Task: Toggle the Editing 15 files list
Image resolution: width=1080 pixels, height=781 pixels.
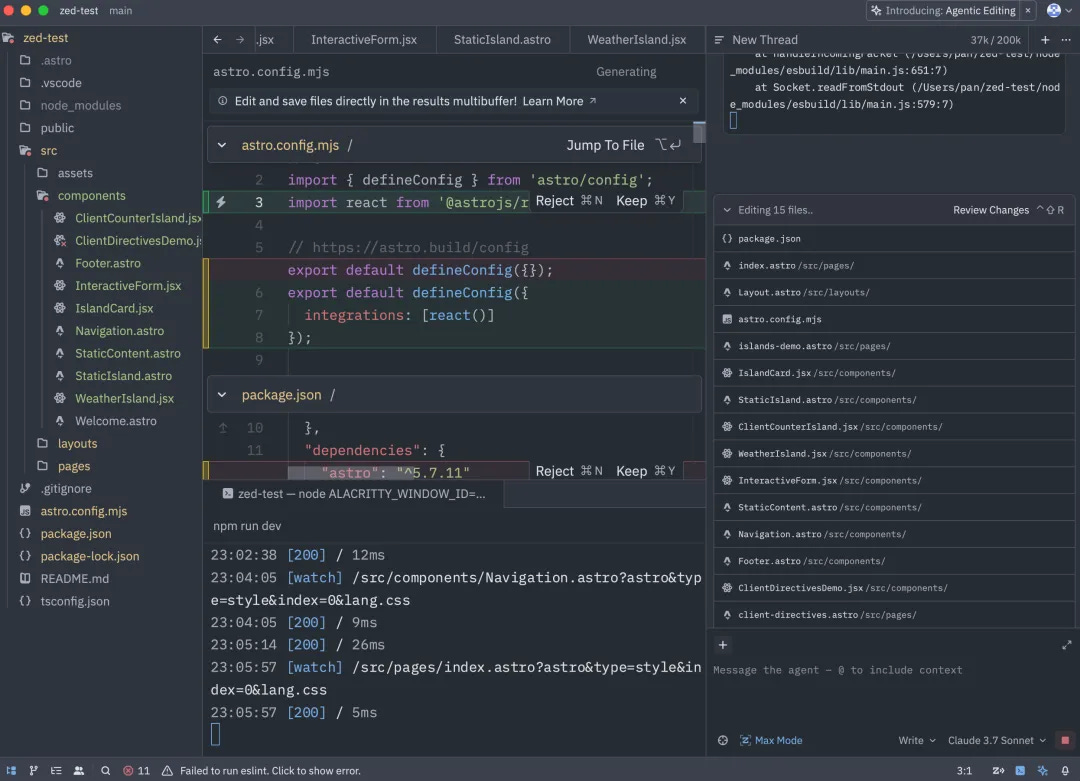Action: pos(727,210)
